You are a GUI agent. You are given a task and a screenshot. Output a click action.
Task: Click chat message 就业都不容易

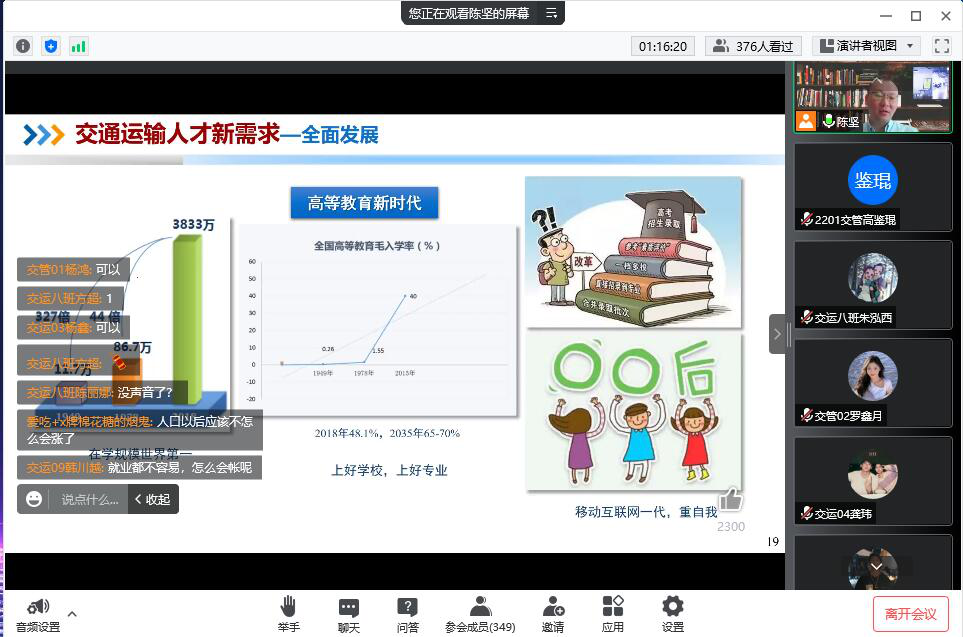pos(139,467)
